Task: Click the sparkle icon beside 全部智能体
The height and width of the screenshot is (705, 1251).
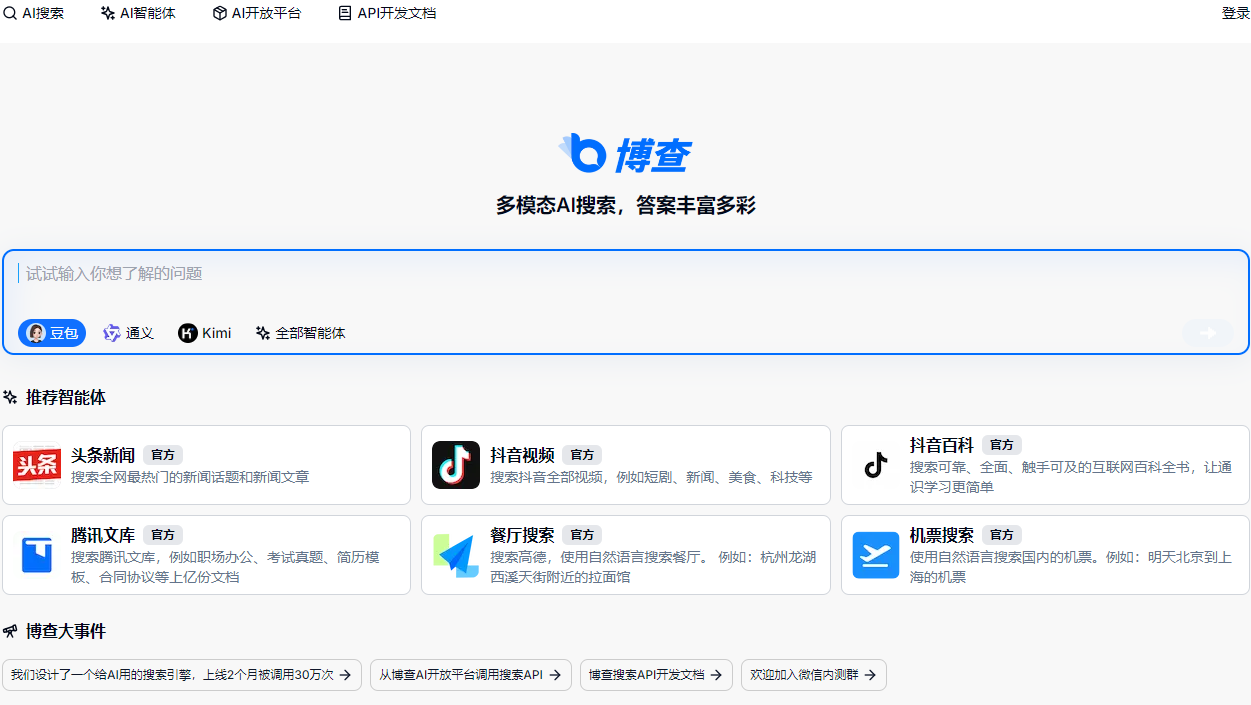Action: pyautogui.click(x=263, y=333)
